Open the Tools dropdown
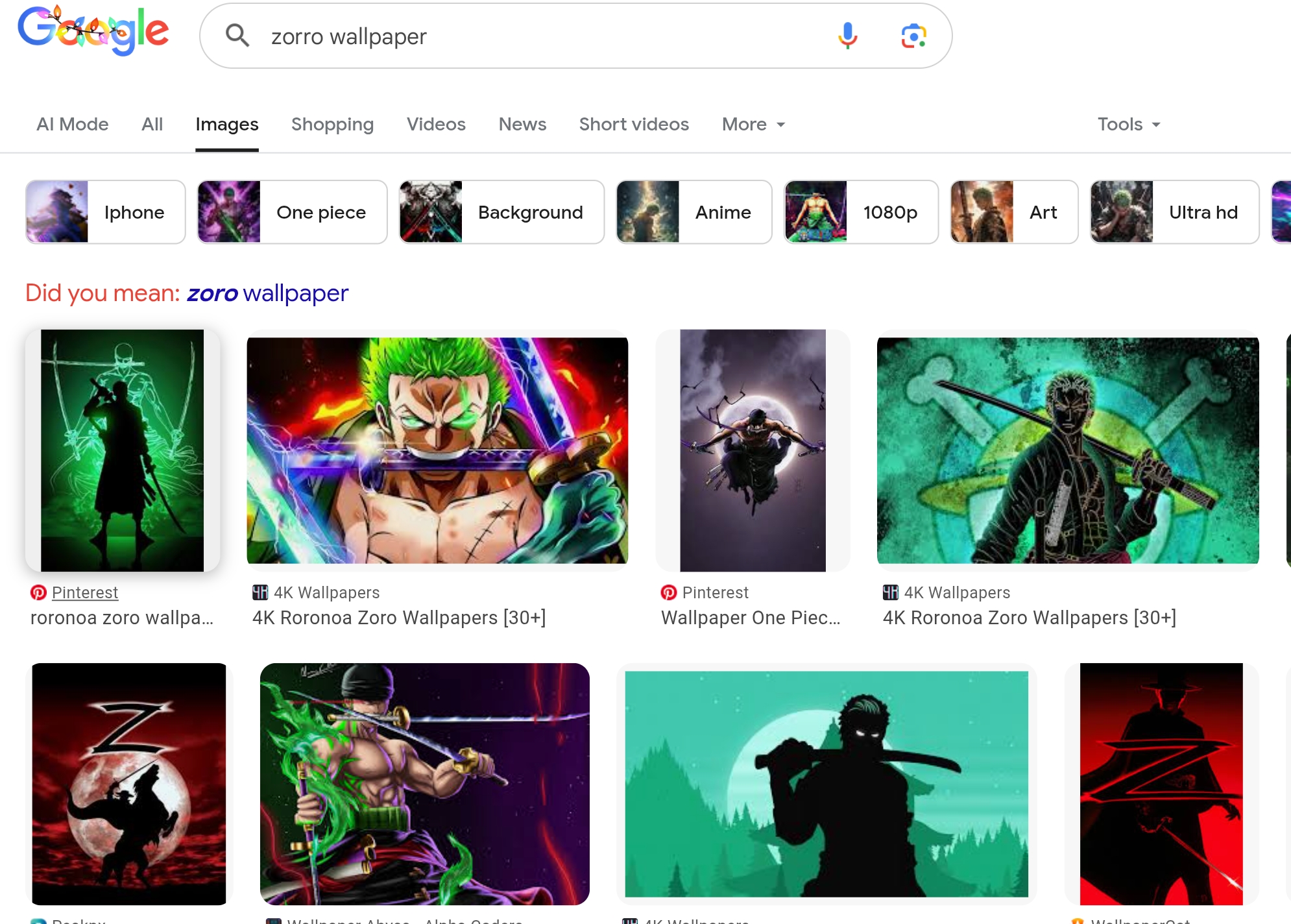1291x924 pixels. (x=1128, y=124)
